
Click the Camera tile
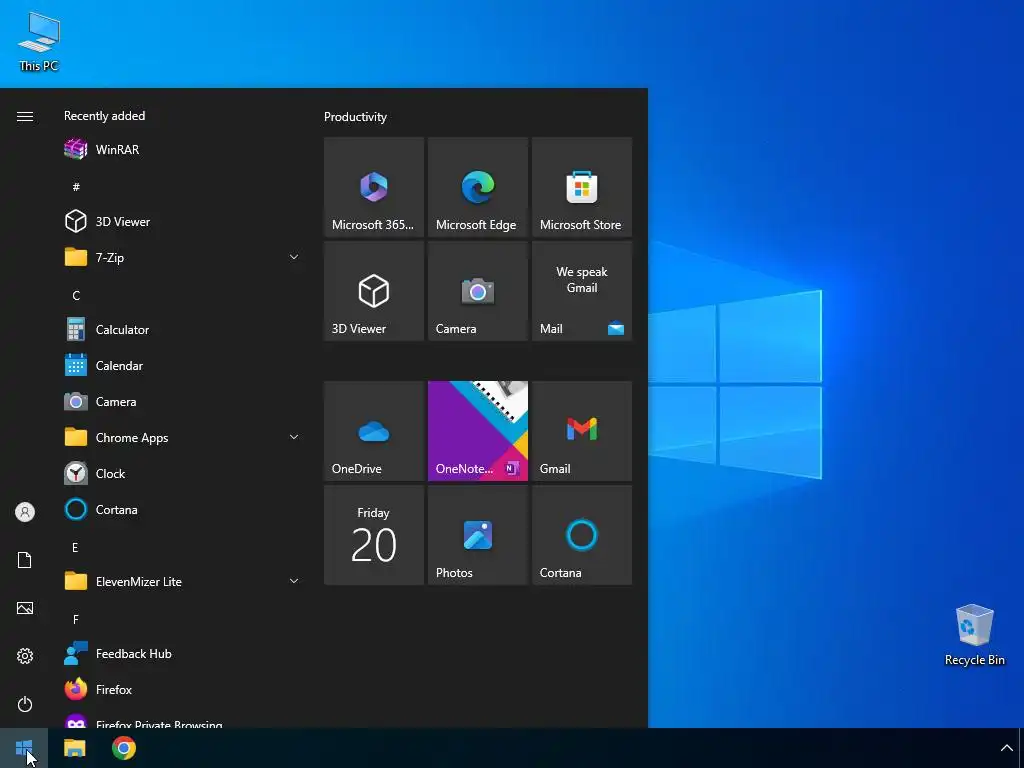click(x=477, y=291)
